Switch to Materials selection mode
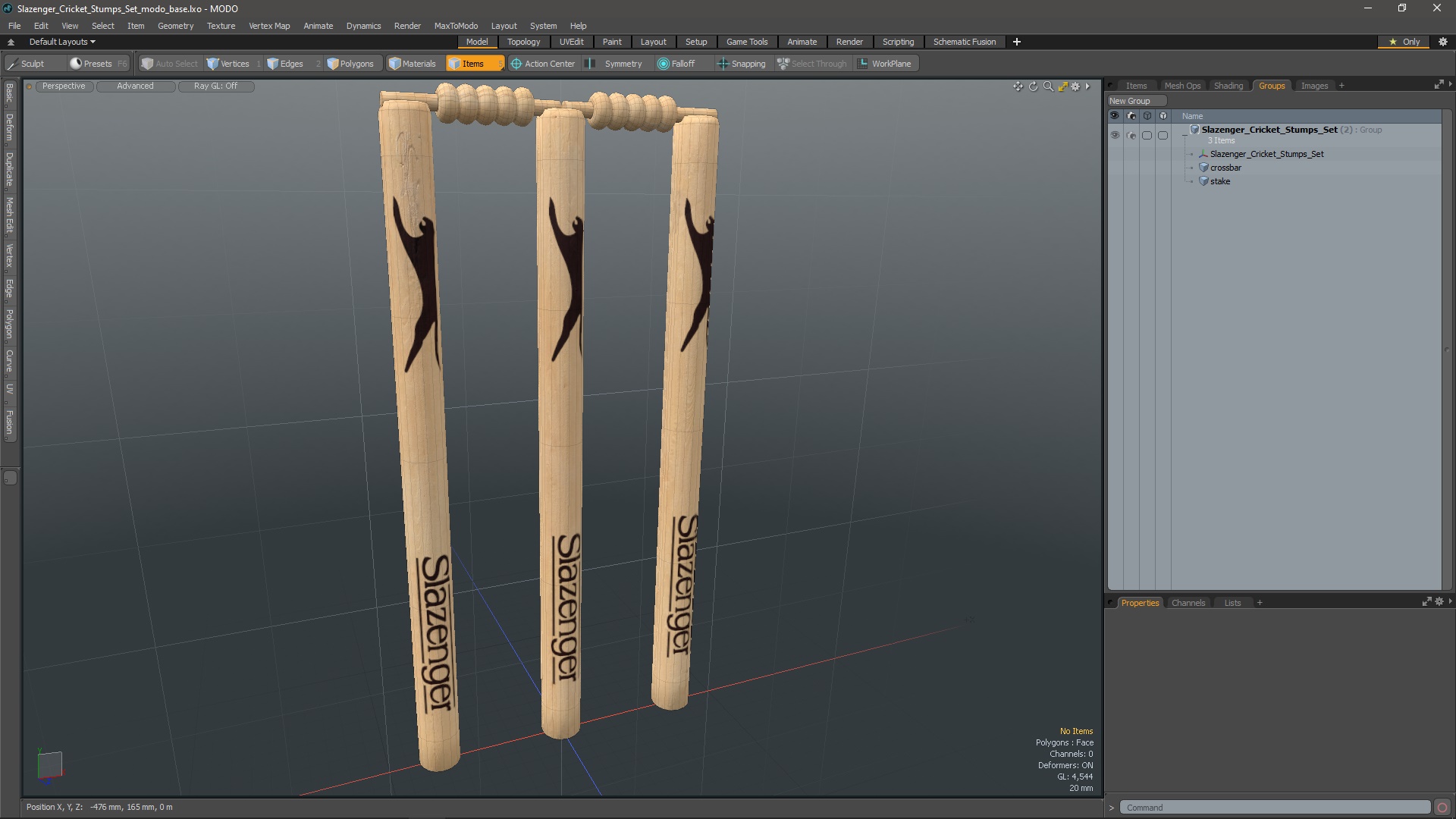Viewport: 1456px width, 819px height. click(413, 64)
